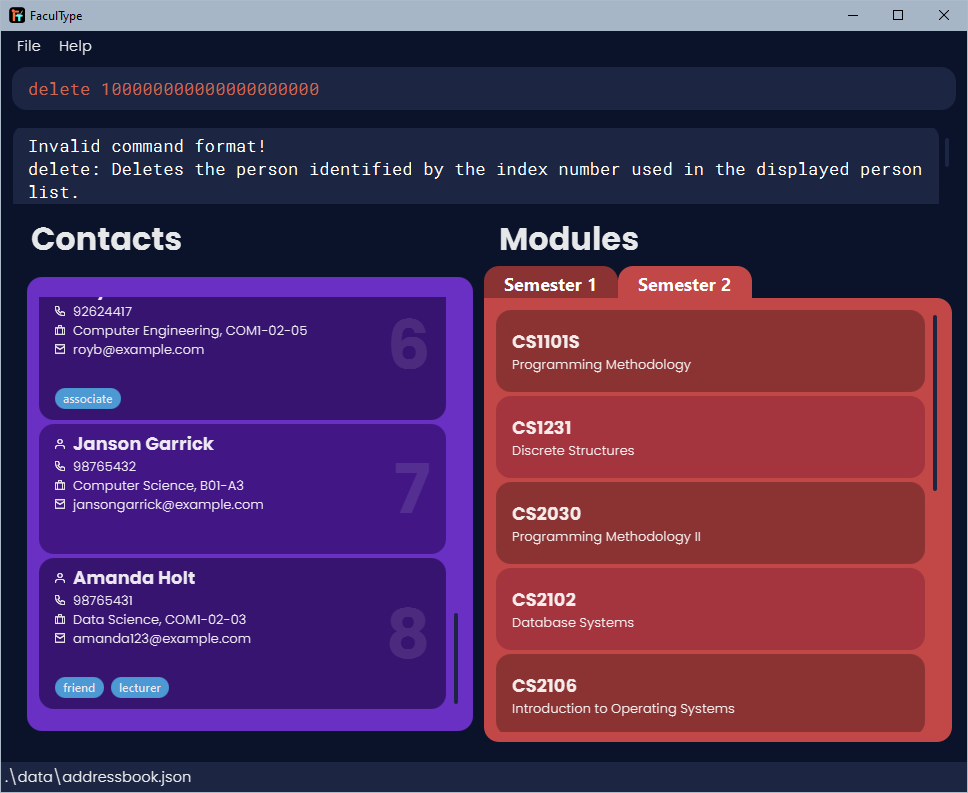Minimize the FaculType window
Viewport: 968px width, 793px height.
coord(853,15)
